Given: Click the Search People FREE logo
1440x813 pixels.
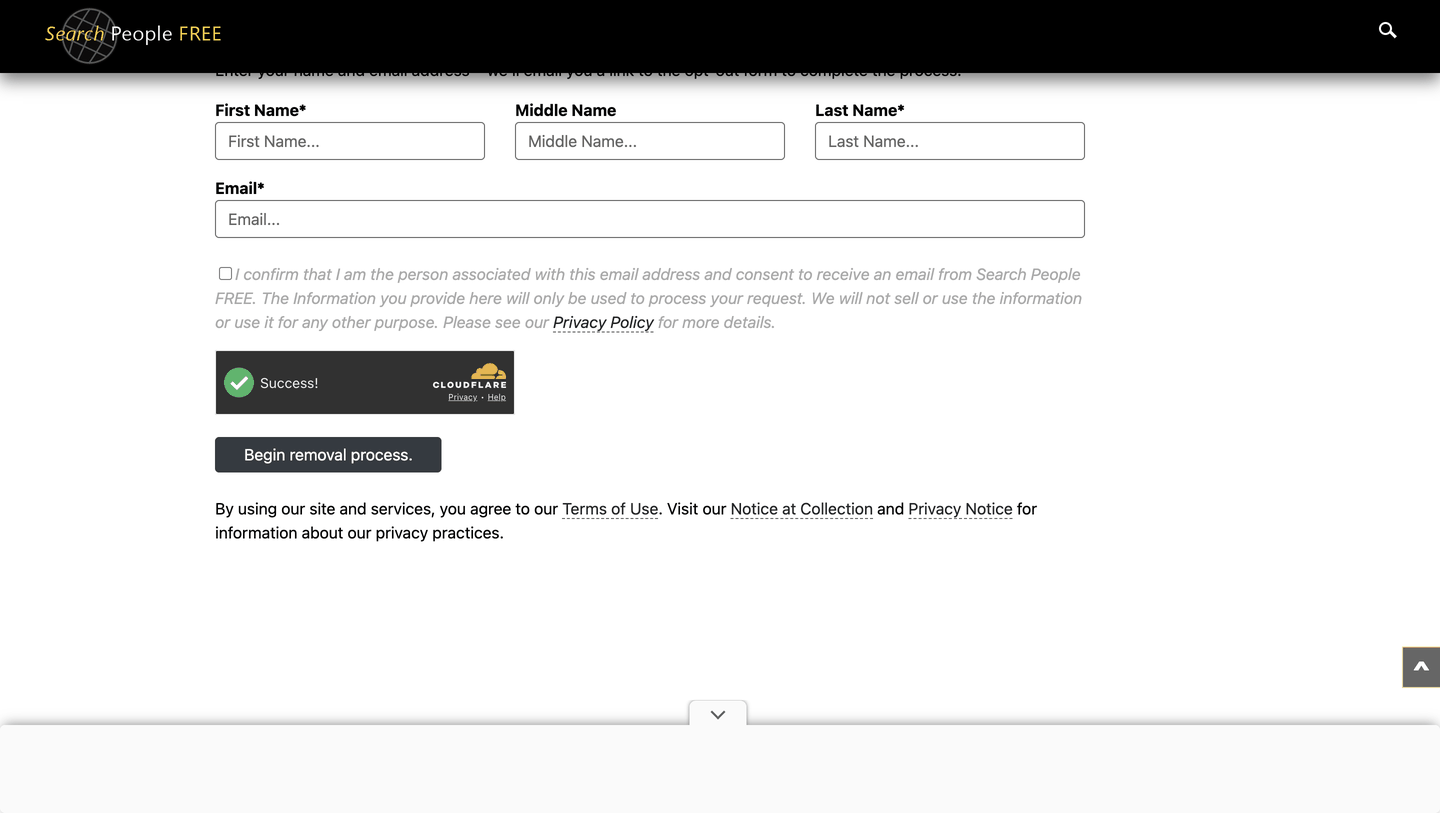Looking at the screenshot, I should (x=133, y=35).
